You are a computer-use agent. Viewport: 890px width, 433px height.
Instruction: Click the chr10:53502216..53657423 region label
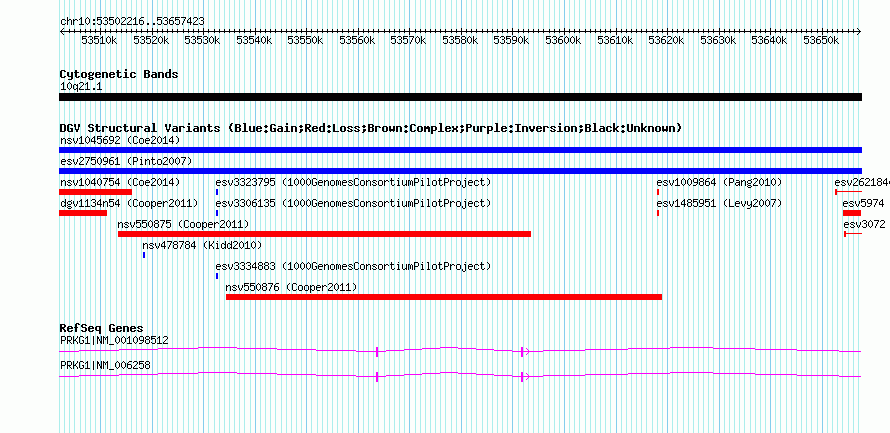132,22
